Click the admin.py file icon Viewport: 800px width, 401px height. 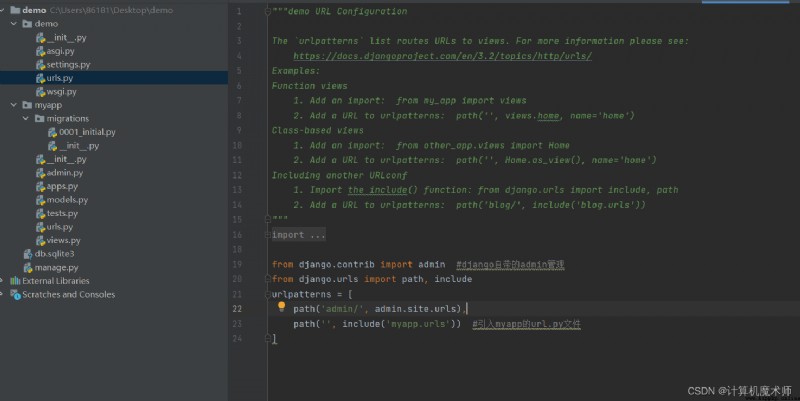coord(40,172)
